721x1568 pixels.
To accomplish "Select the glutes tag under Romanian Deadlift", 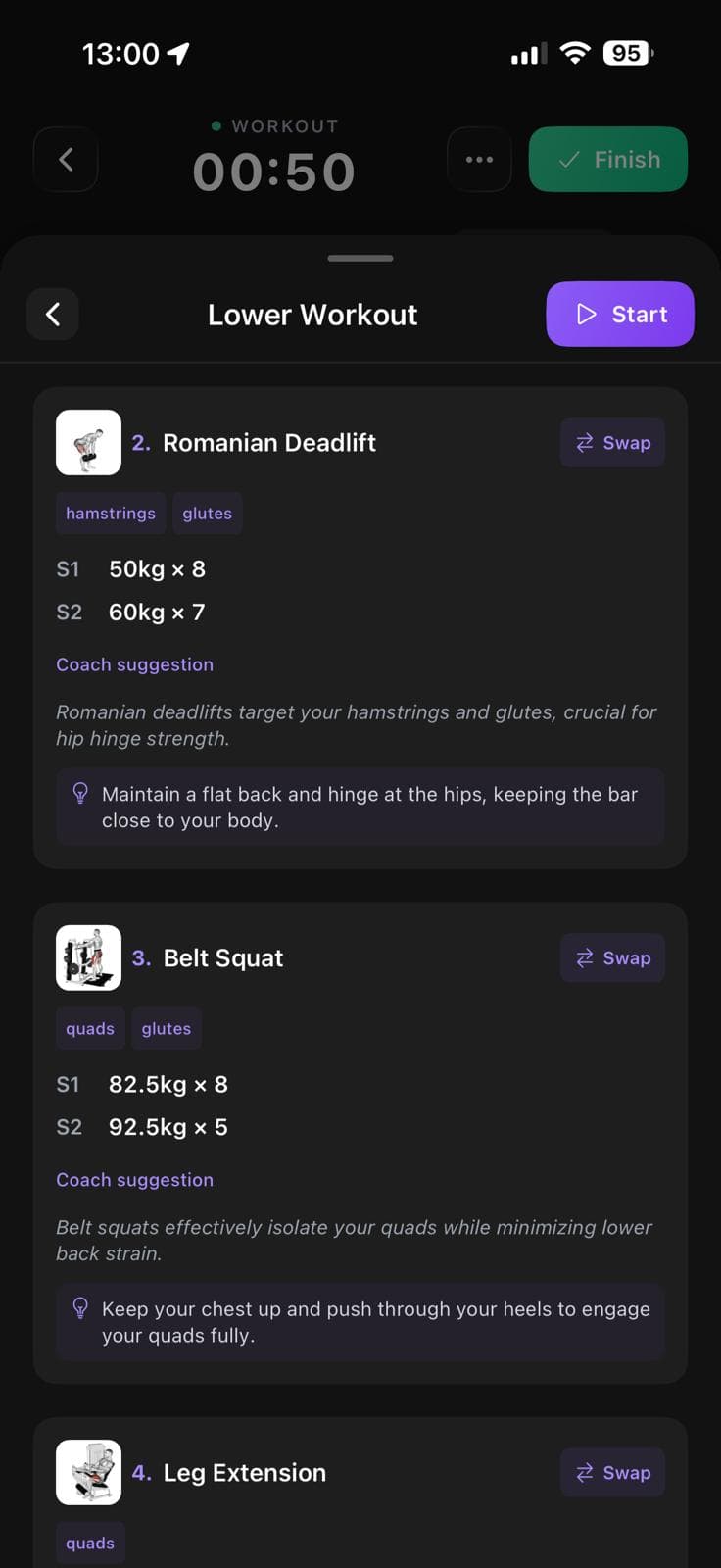I will pos(207,514).
